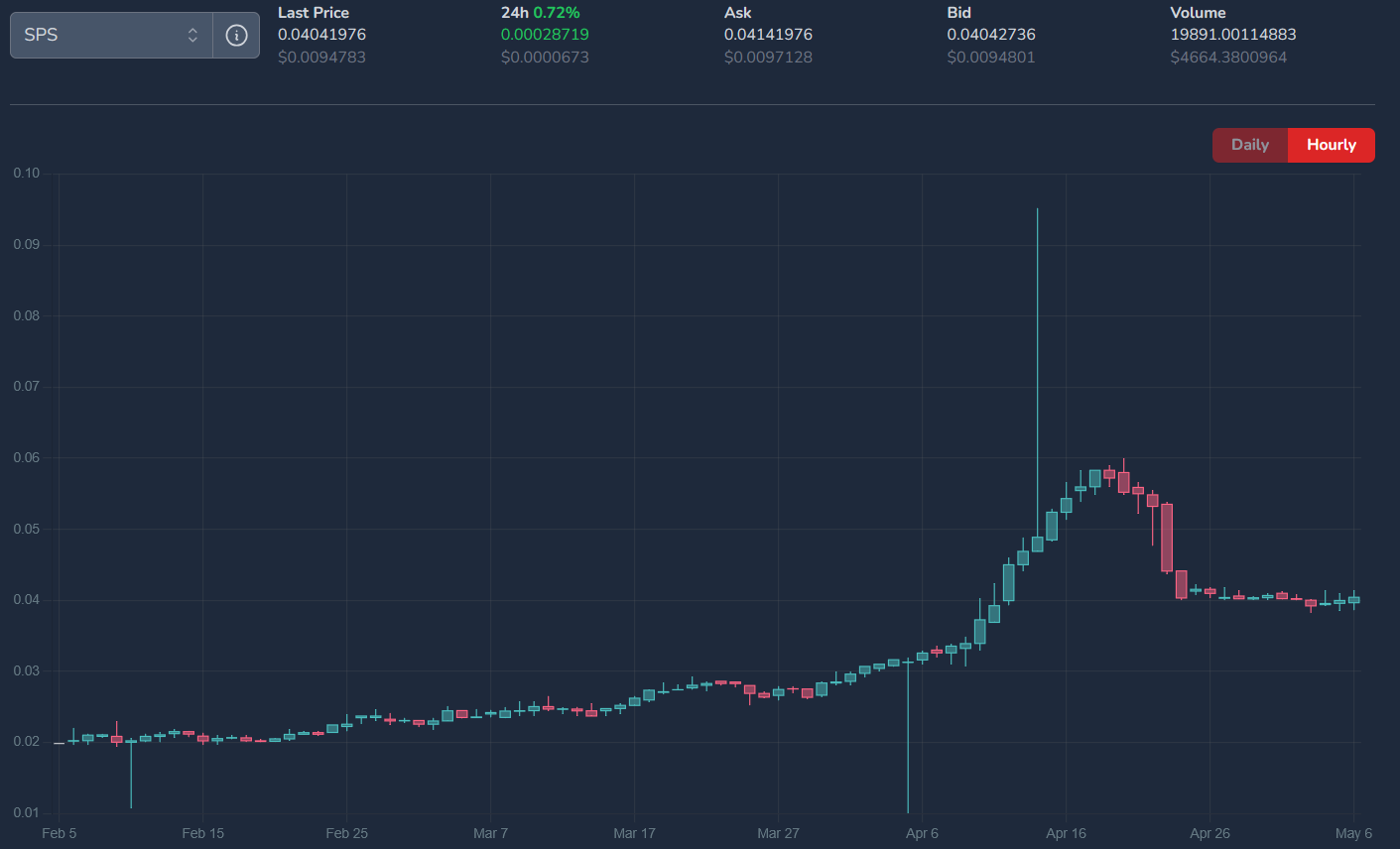Image resolution: width=1400 pixels, height=849 pixels.
Task: Click the 24h change percentage 0.72%
Action: tap(557, 13)
